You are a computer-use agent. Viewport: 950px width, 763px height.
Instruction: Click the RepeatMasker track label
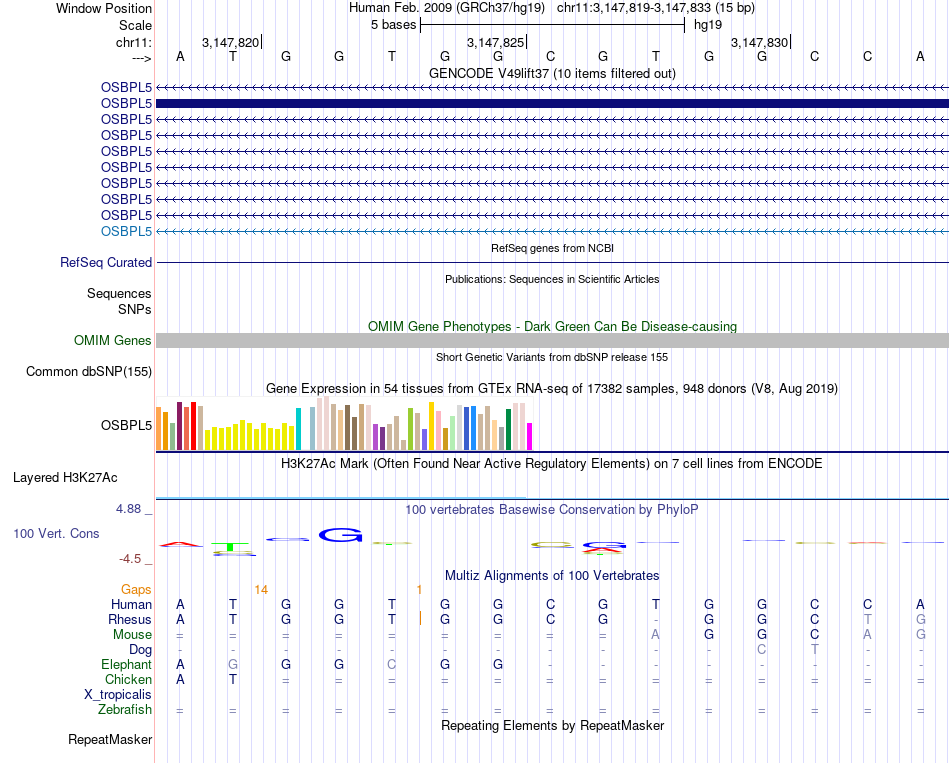pos(110,739)
